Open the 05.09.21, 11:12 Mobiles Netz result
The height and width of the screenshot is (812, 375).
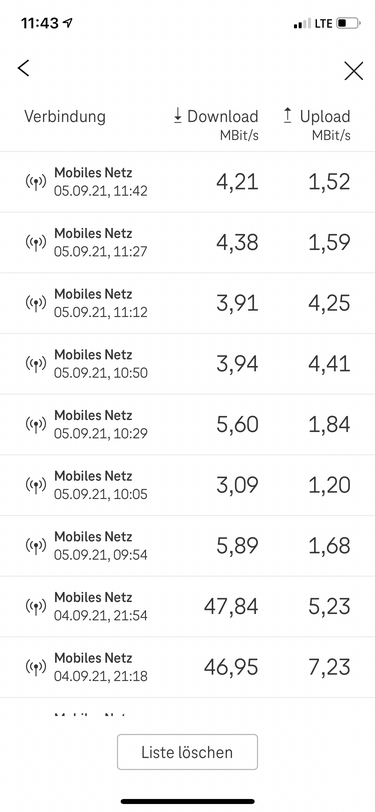(x=188, y=303)
